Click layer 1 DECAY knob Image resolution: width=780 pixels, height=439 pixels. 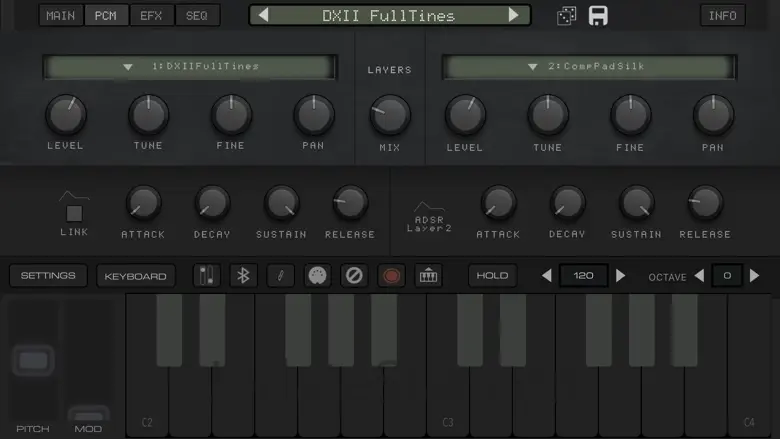[x=212, y=203]
